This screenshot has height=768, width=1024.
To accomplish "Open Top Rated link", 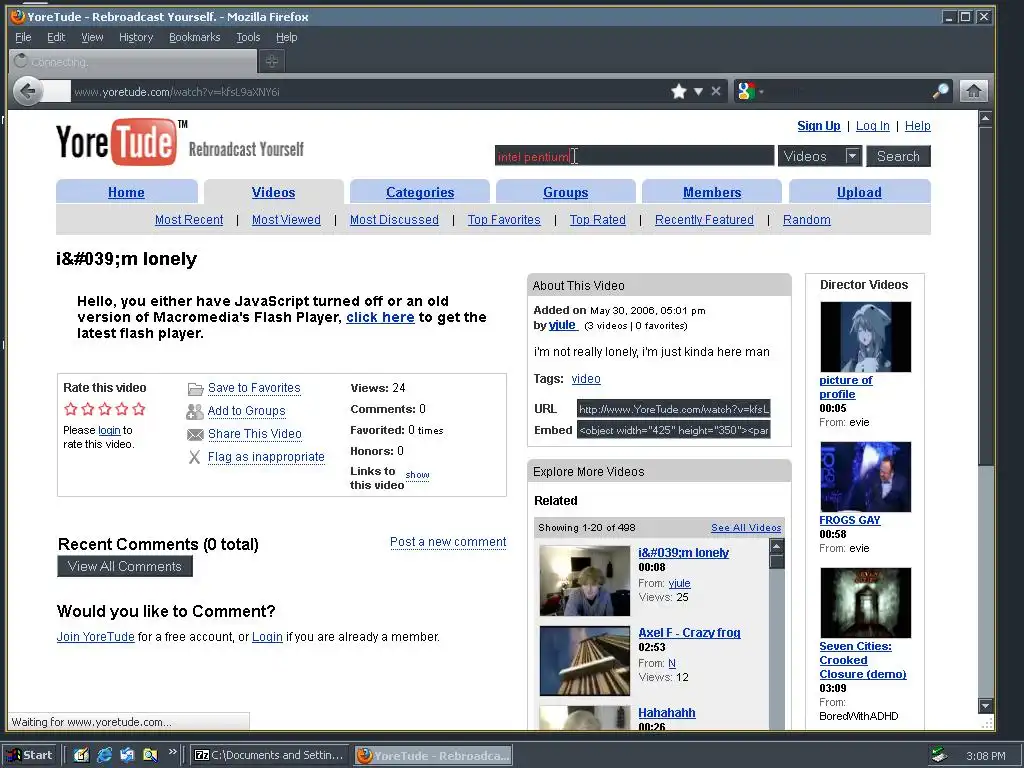I will (x=598, y=220).
